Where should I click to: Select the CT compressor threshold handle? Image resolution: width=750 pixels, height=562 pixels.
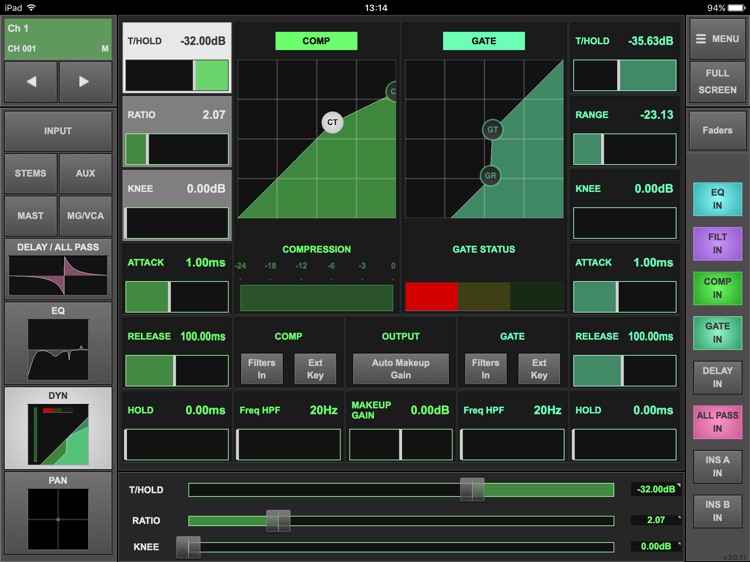point(332,122)
